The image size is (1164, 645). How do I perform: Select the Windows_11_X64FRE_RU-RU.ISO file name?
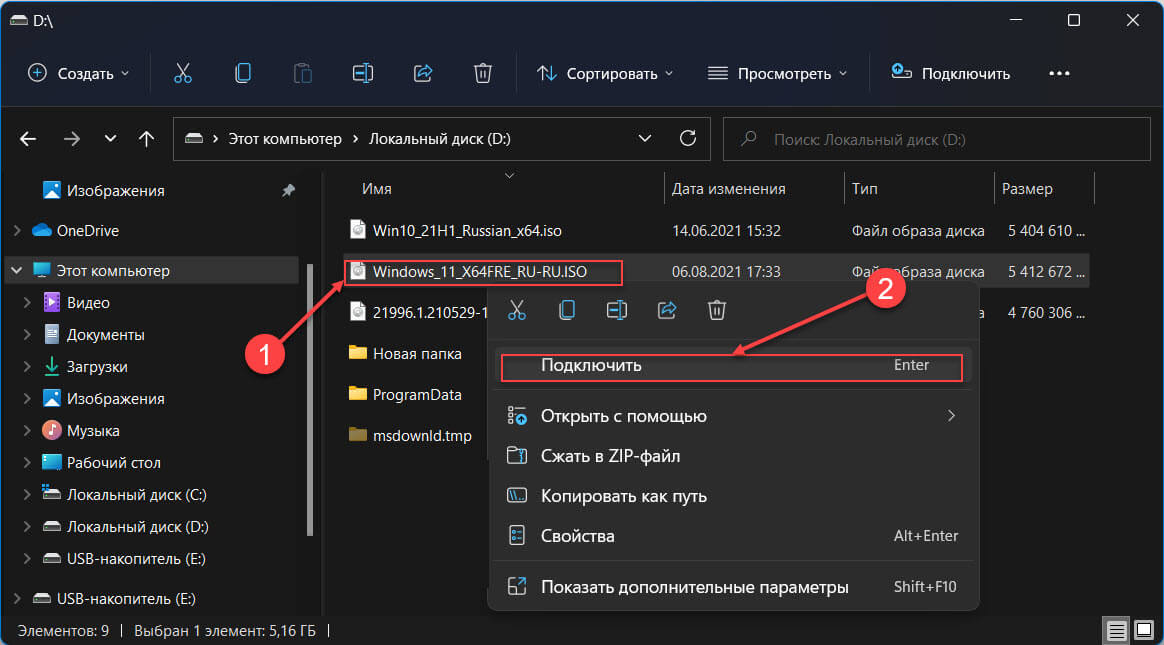tap(480, 272)
